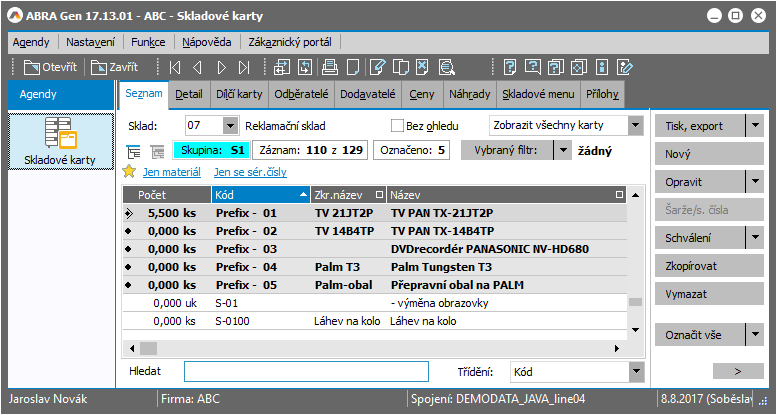Go to the last record arrow
Image resolution: width=777 pixels, height=415 pixels.
(244, 68)
